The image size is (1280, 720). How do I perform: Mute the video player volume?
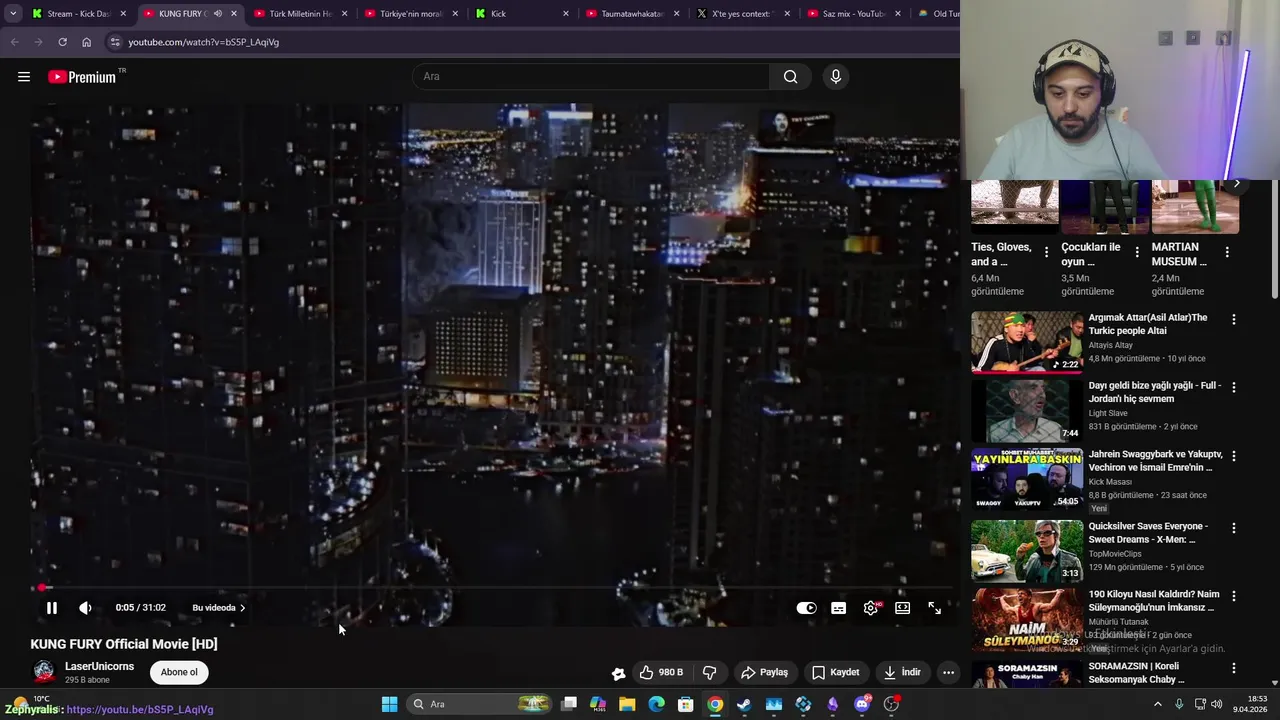pos(86,608)
